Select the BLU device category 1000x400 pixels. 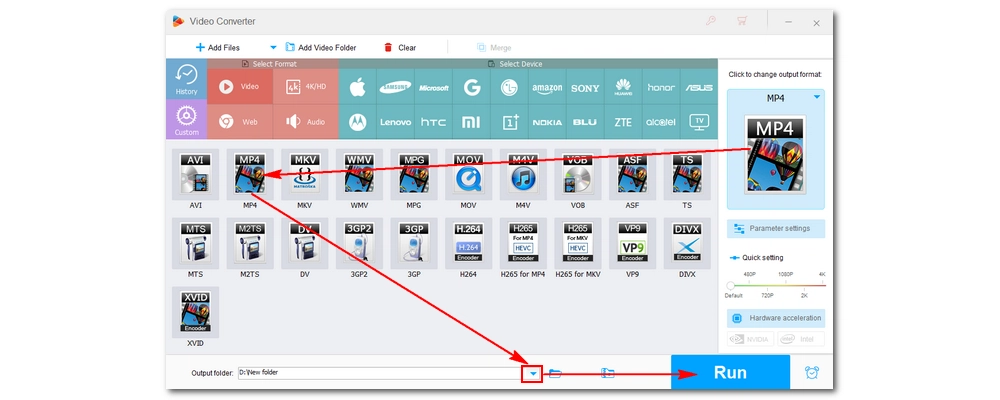pos(585,122)
